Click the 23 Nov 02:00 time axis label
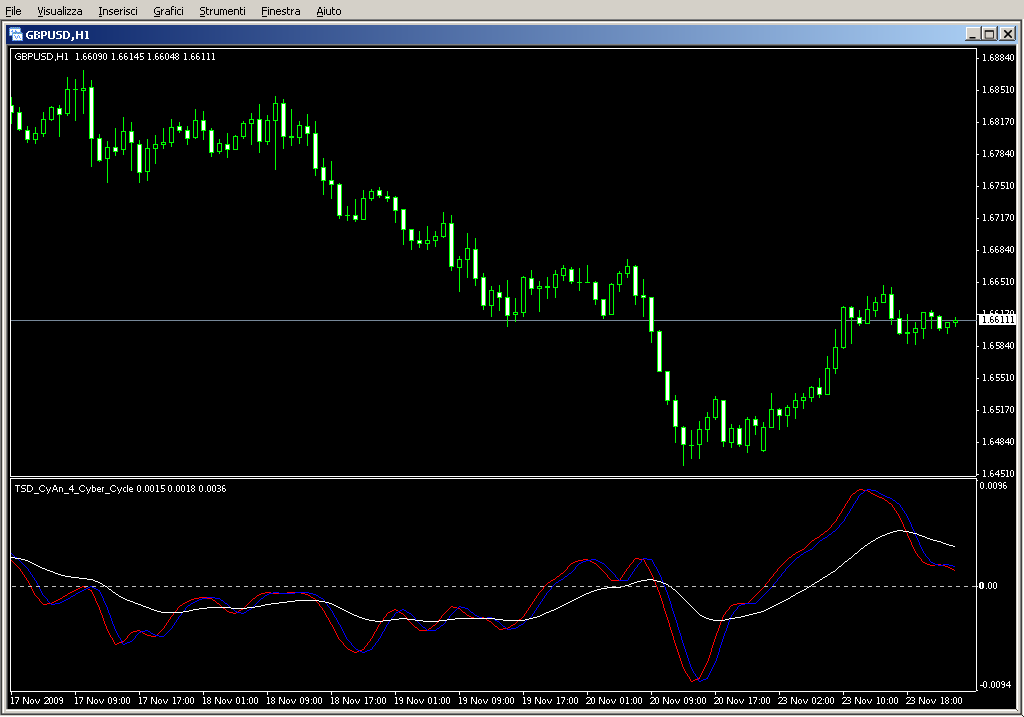 [x=806, y=701]
